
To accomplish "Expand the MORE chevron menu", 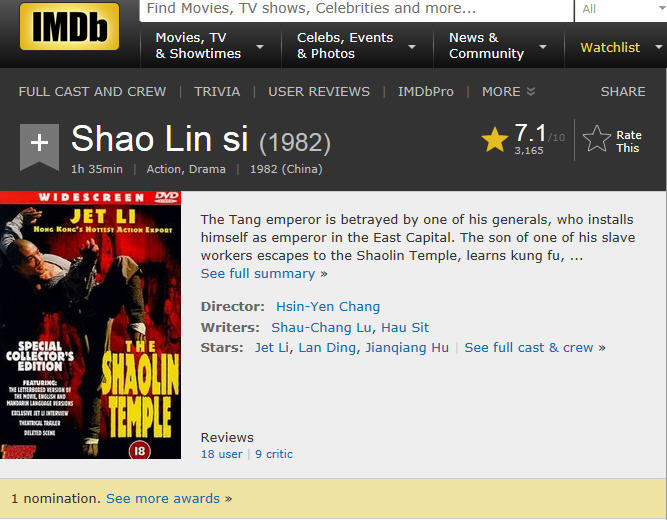I will point(508,91).
